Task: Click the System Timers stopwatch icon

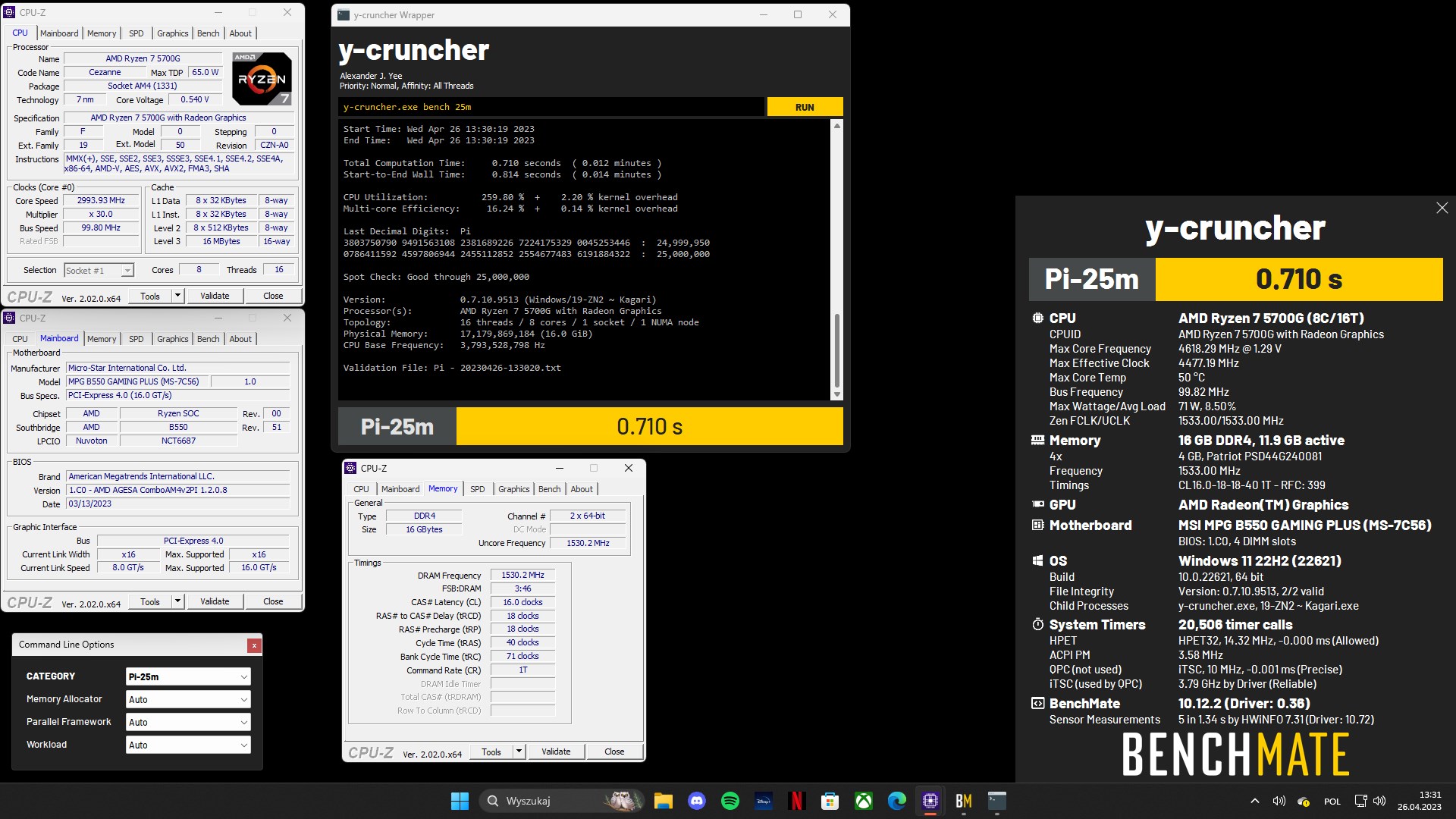Action: [1037, 624]
